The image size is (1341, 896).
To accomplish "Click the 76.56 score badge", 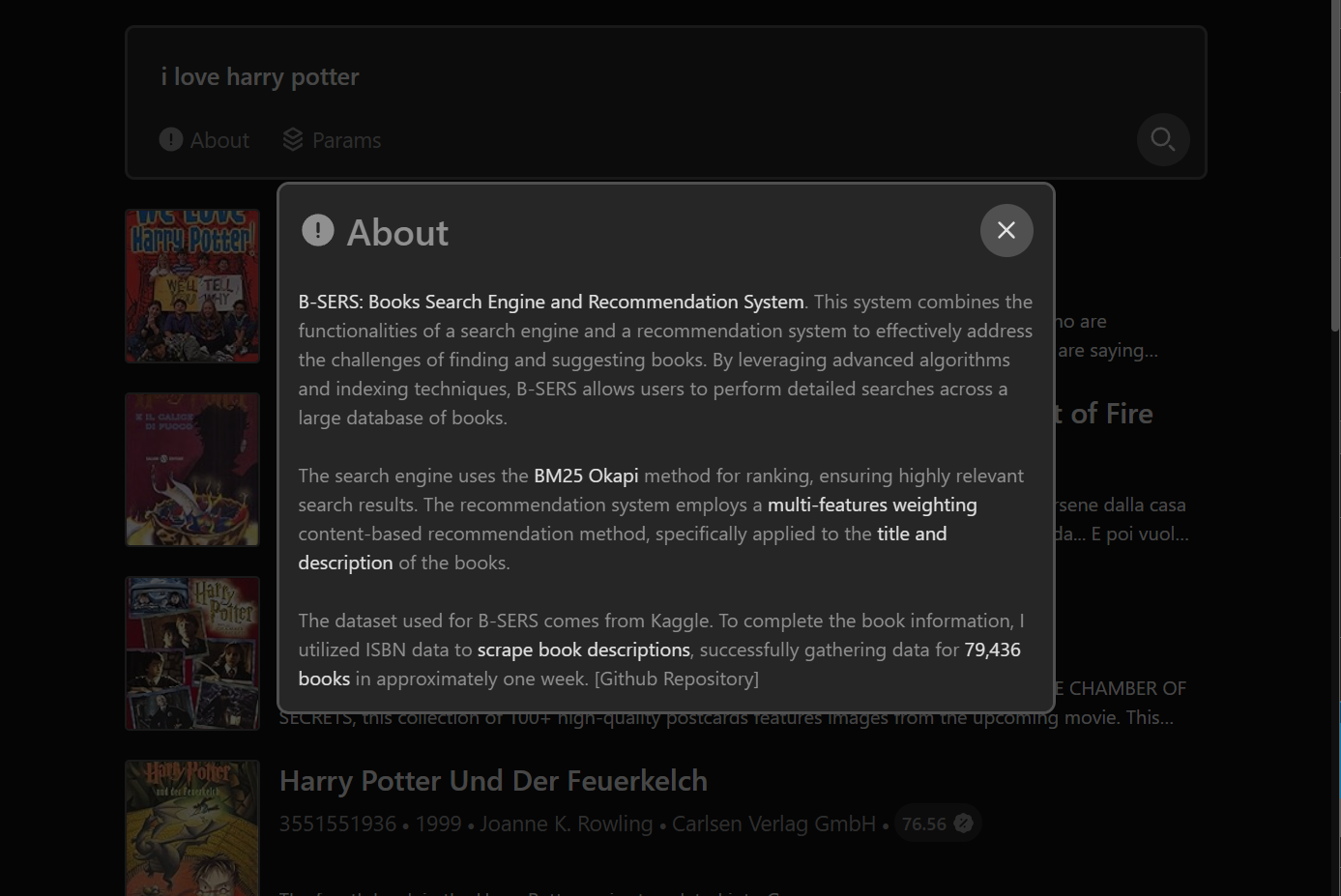I will pos(938,824).
